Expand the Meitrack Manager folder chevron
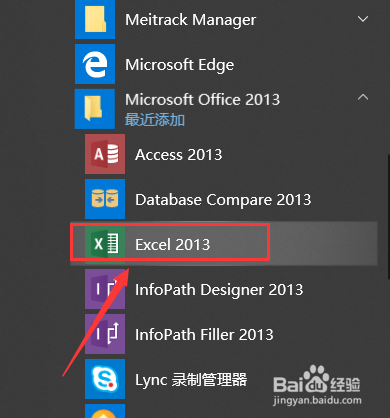This screenshot has width=390, height=418. (363, 19)
